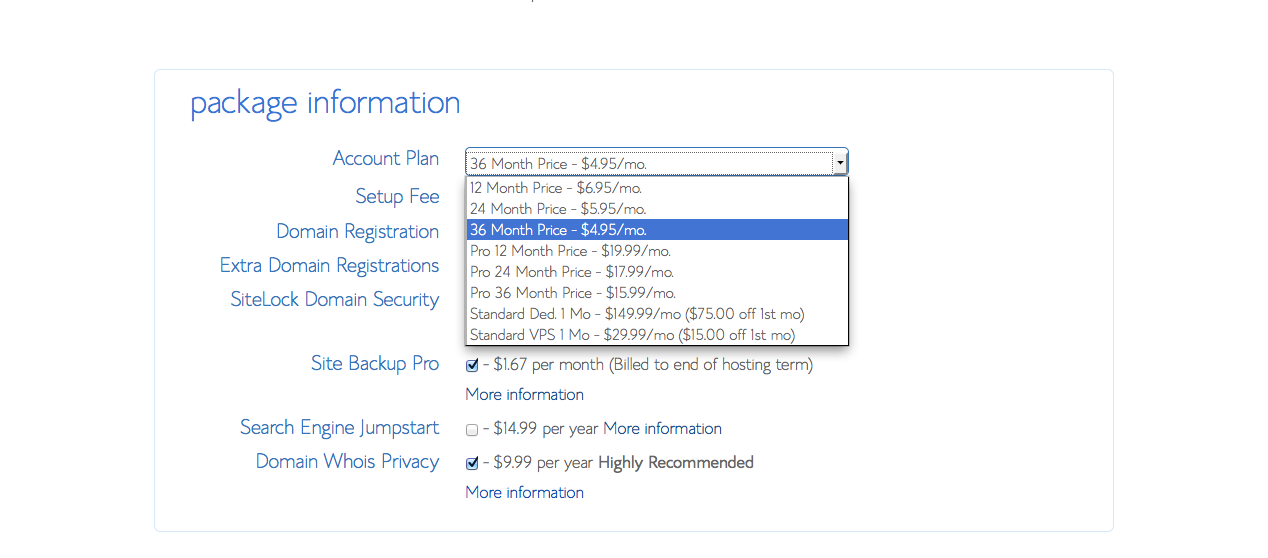Open More information under Site Backup Pro

pos(524,394)
